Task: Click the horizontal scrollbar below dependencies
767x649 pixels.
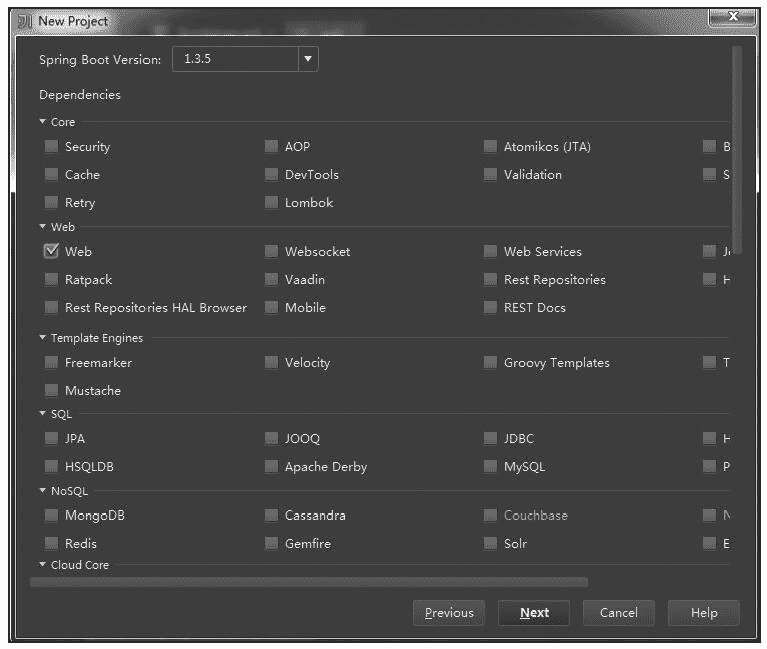Action: [x=308, y=582]
